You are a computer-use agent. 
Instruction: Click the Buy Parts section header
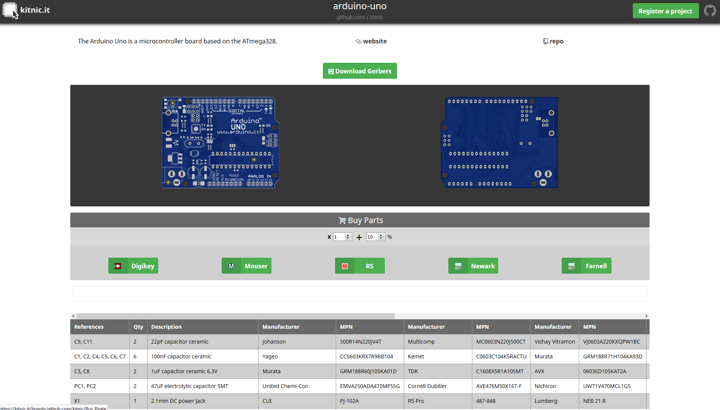pos(360,220)
